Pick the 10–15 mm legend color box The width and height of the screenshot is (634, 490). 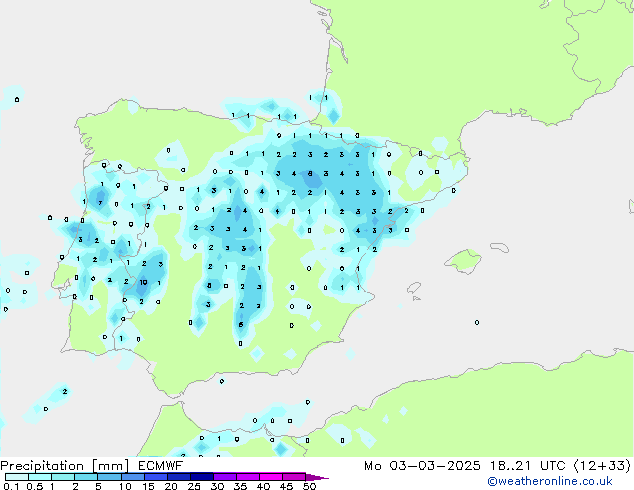coord(132,477)
